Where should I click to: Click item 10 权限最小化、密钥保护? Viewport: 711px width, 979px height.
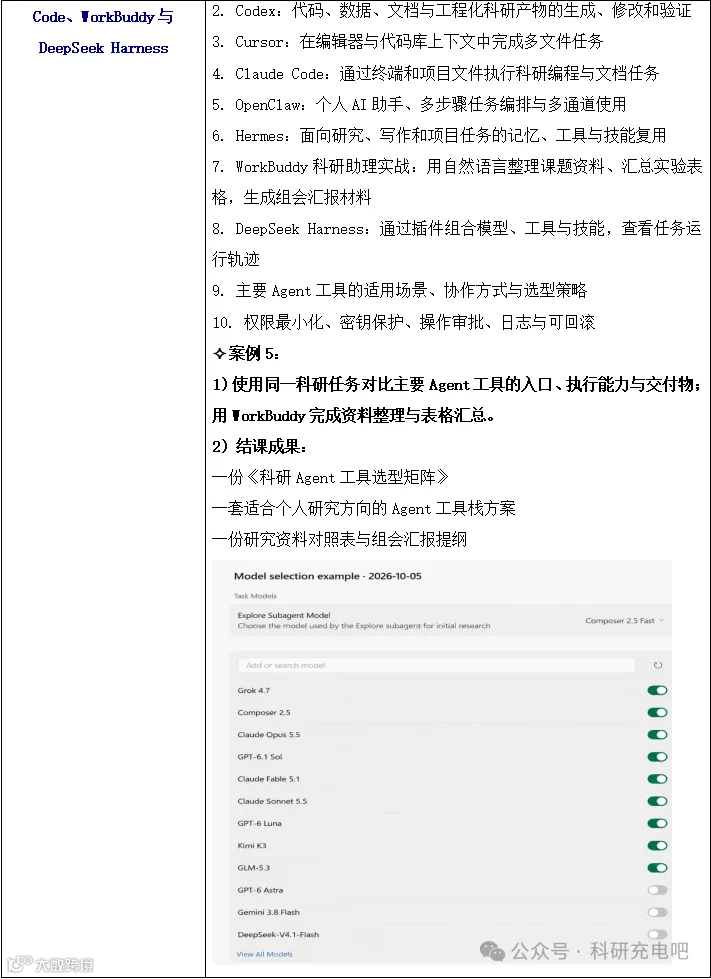coord(403,322)
